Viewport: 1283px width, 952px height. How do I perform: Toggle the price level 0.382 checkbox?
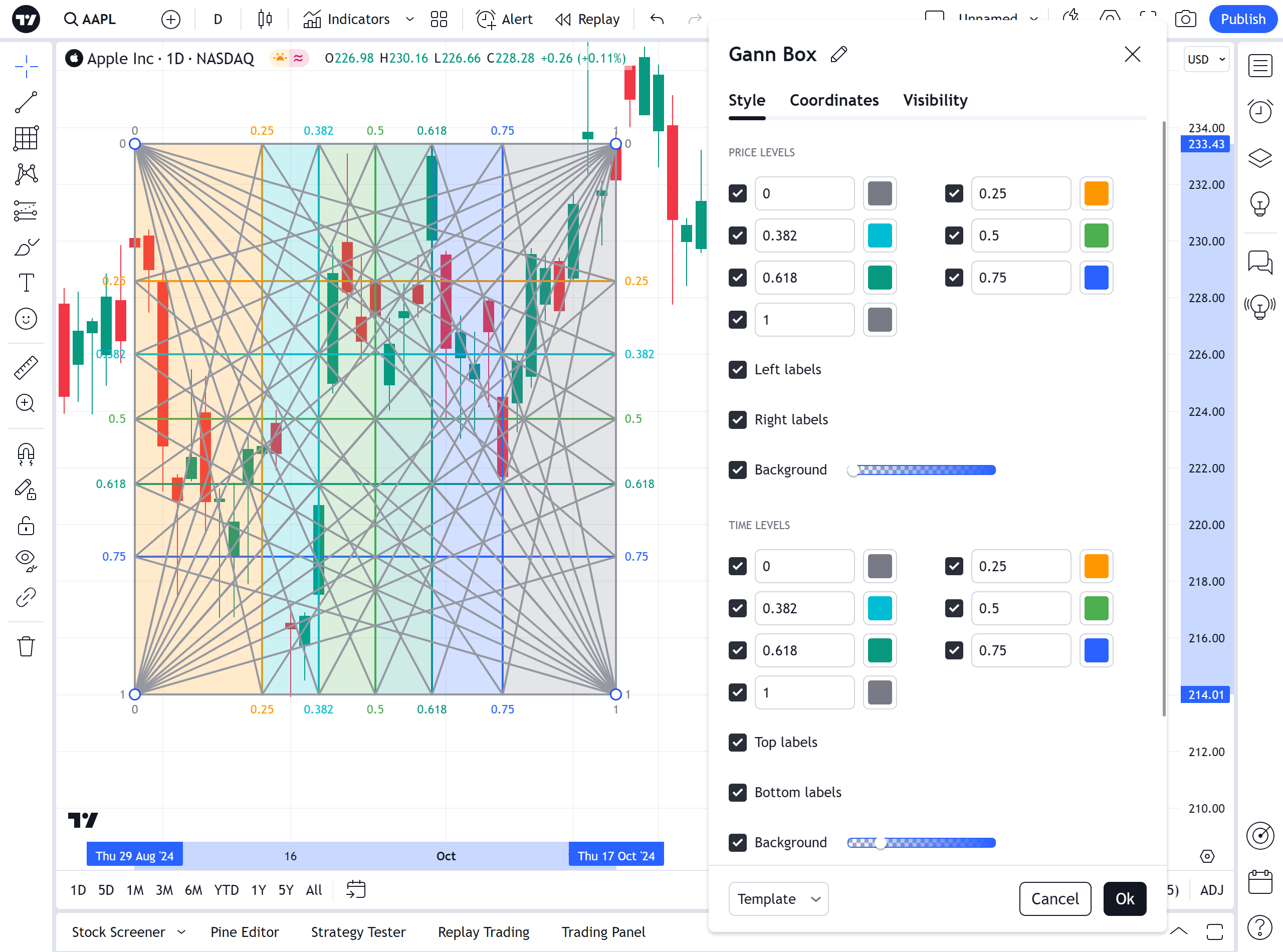coord(737,235)
